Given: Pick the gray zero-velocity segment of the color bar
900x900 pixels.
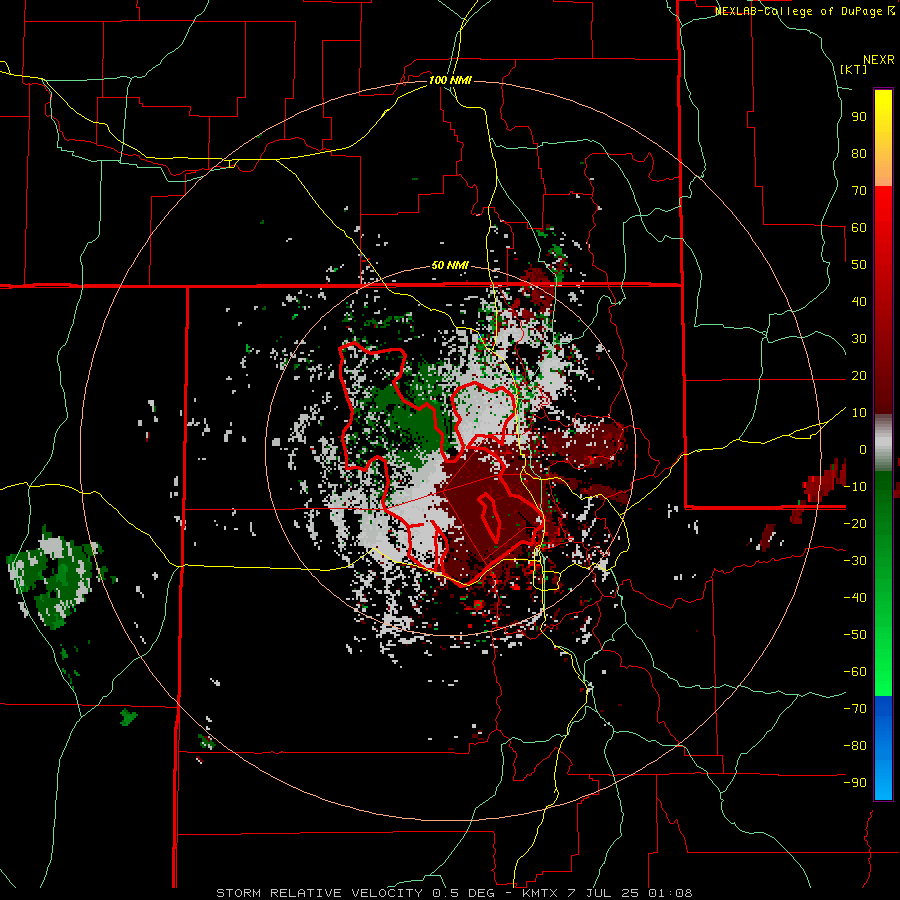Looking at the screenshot, I should tap(883, 443).
